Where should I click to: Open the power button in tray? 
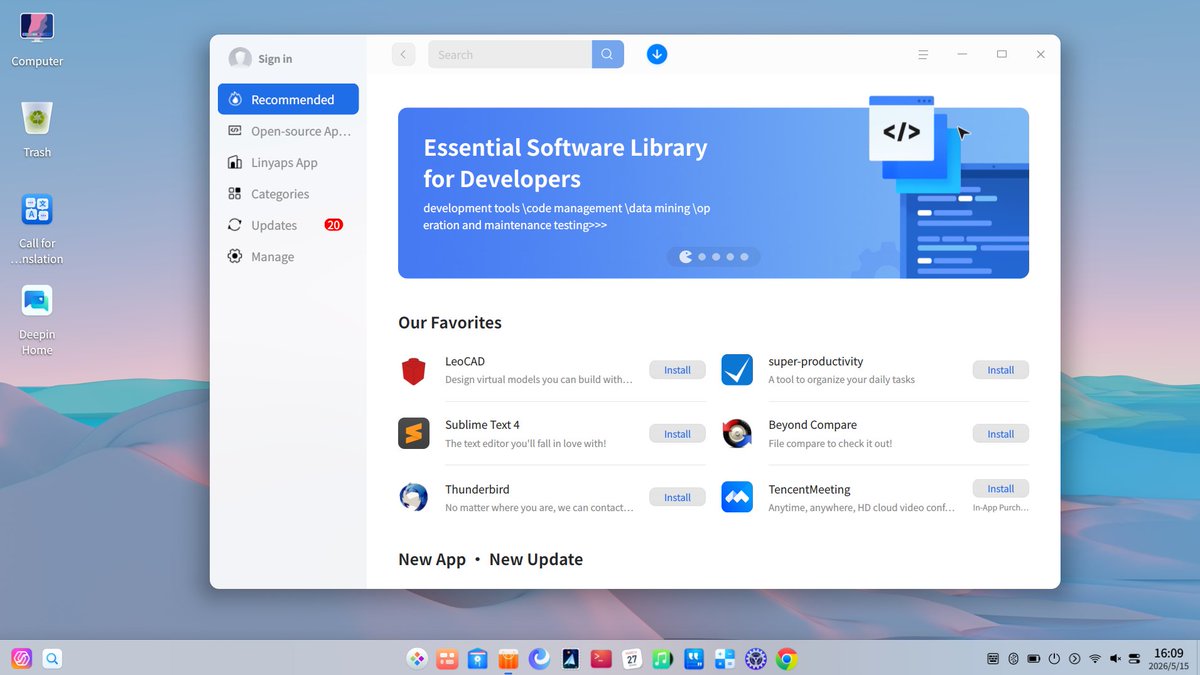tap(1054, 659)
